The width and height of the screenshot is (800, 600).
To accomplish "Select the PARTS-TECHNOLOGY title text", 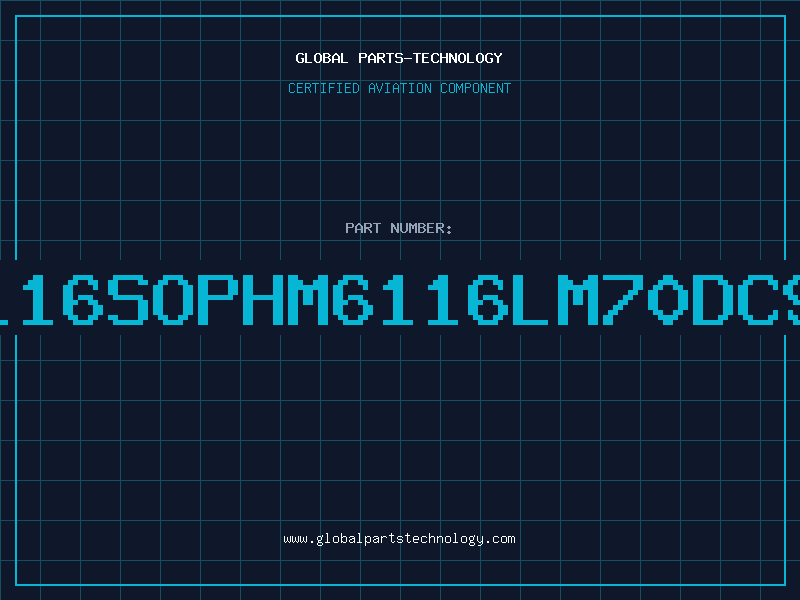I will (430, 58).
